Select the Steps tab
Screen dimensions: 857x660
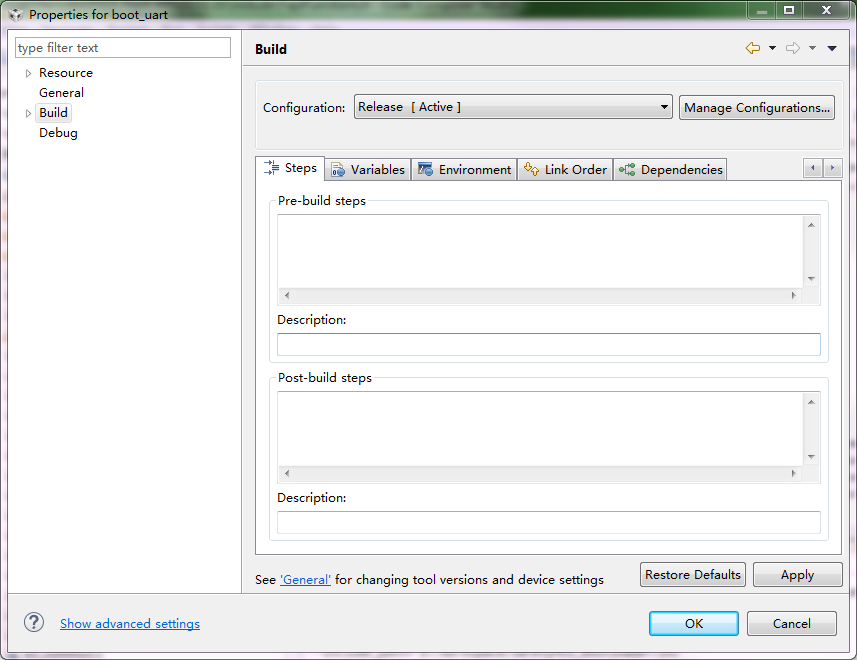pyautogui.click(x=290, y=168)
